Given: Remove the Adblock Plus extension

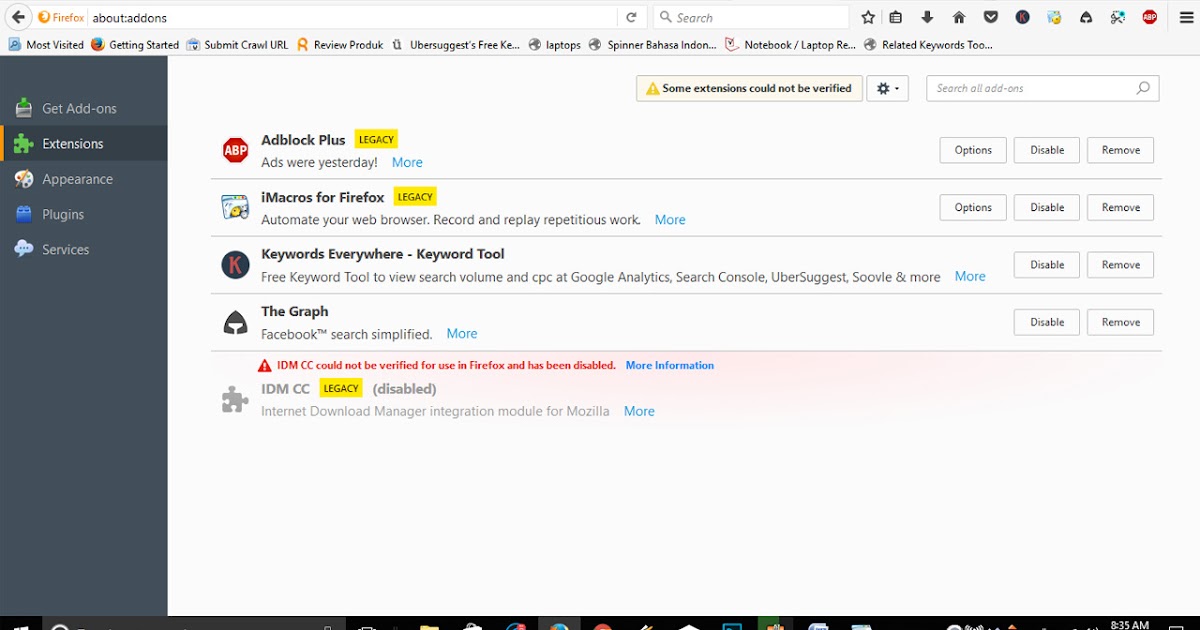Looking at the screenshot, I should point(1121,150).
